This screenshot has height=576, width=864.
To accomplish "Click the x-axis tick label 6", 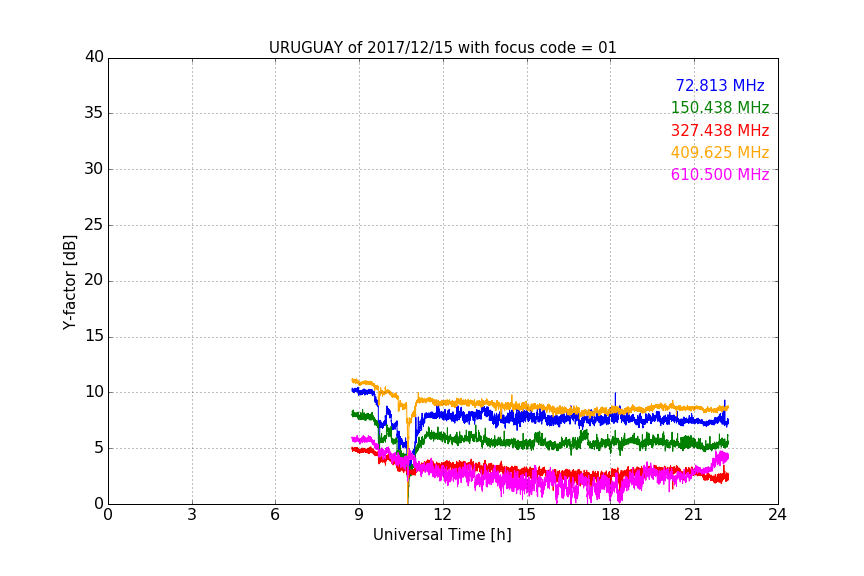I will (x=276, y=515).
